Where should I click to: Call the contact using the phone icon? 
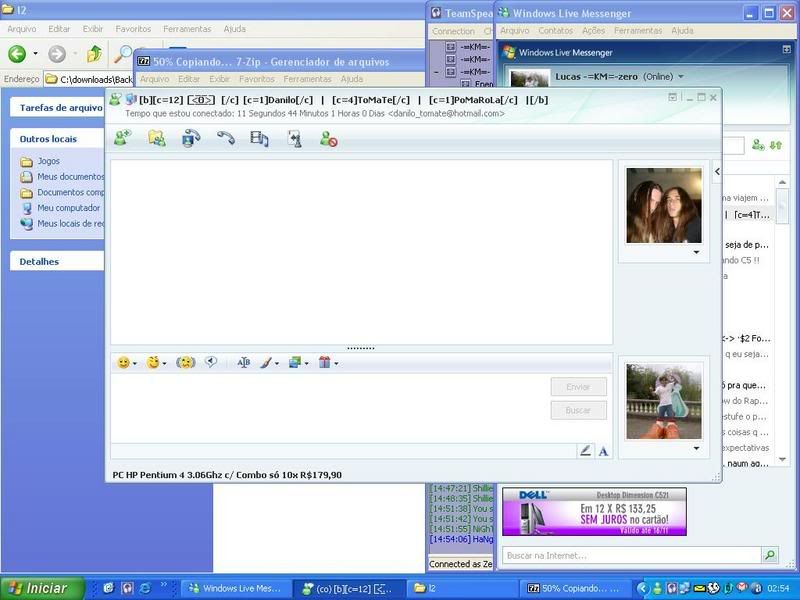(226, 138)
